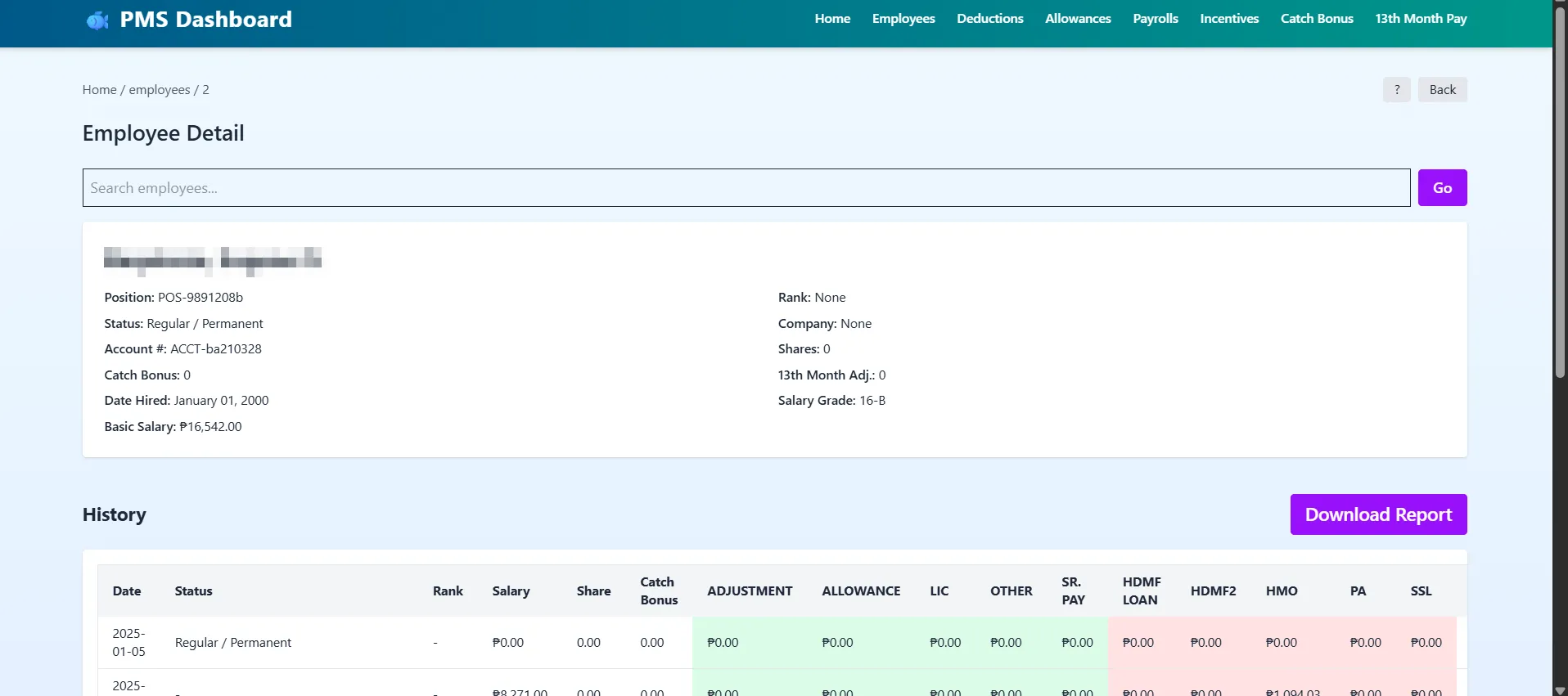Click the ALLOWANCE column header
Screen dimensions: 1568x696
tap(861, 591)
